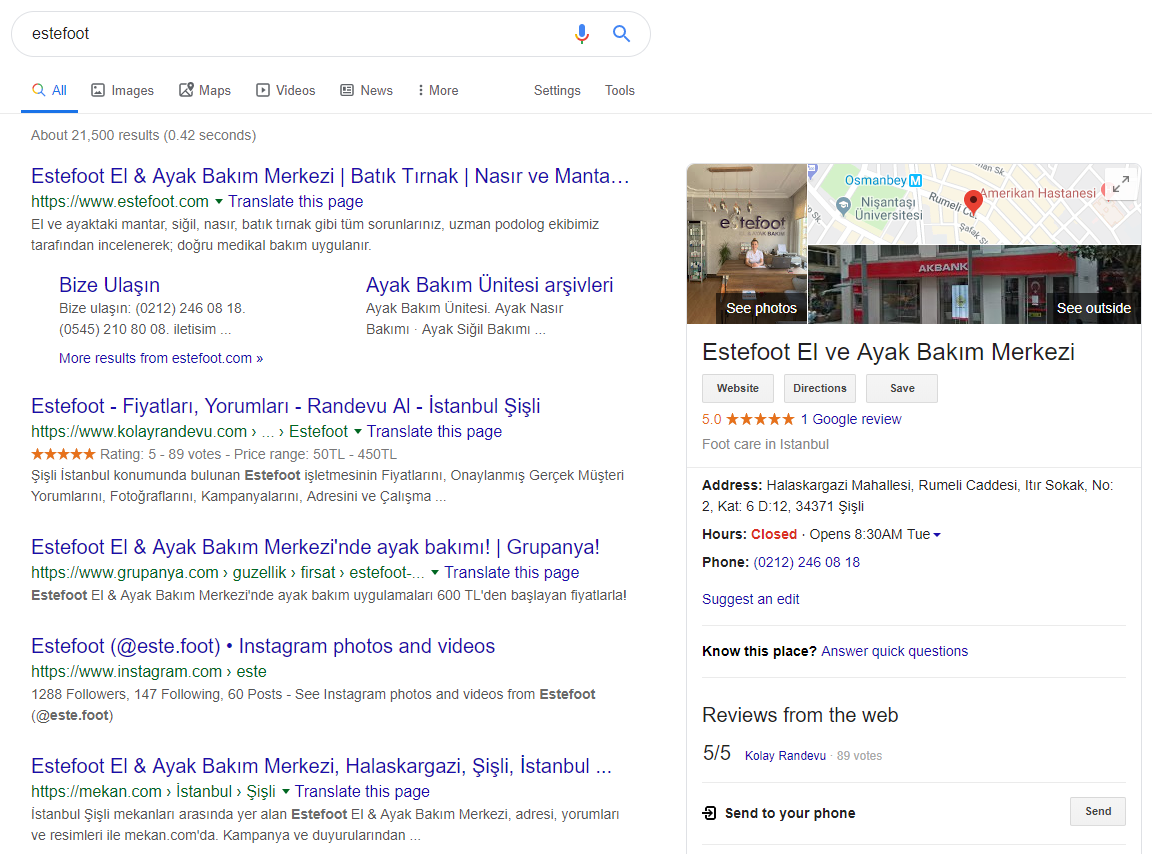Screen dimensions: 1152x854
Task: Click the blue magnifier search button
Action: pyautogui.click(x=622, y=34)
